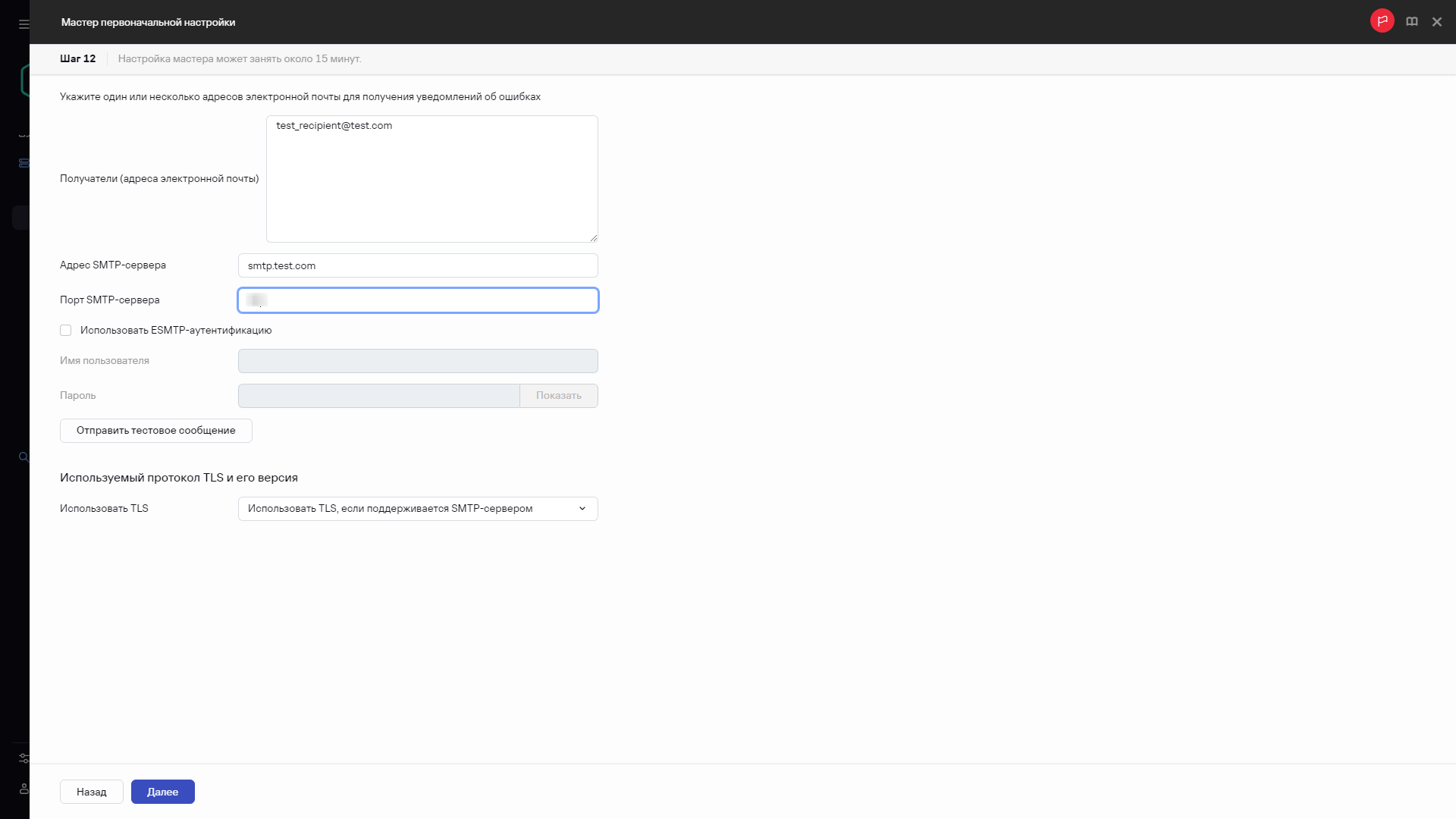The image size is (1456, 819).
Task: Click the red feedback flag icon
Action: [x=1382, y=21]
